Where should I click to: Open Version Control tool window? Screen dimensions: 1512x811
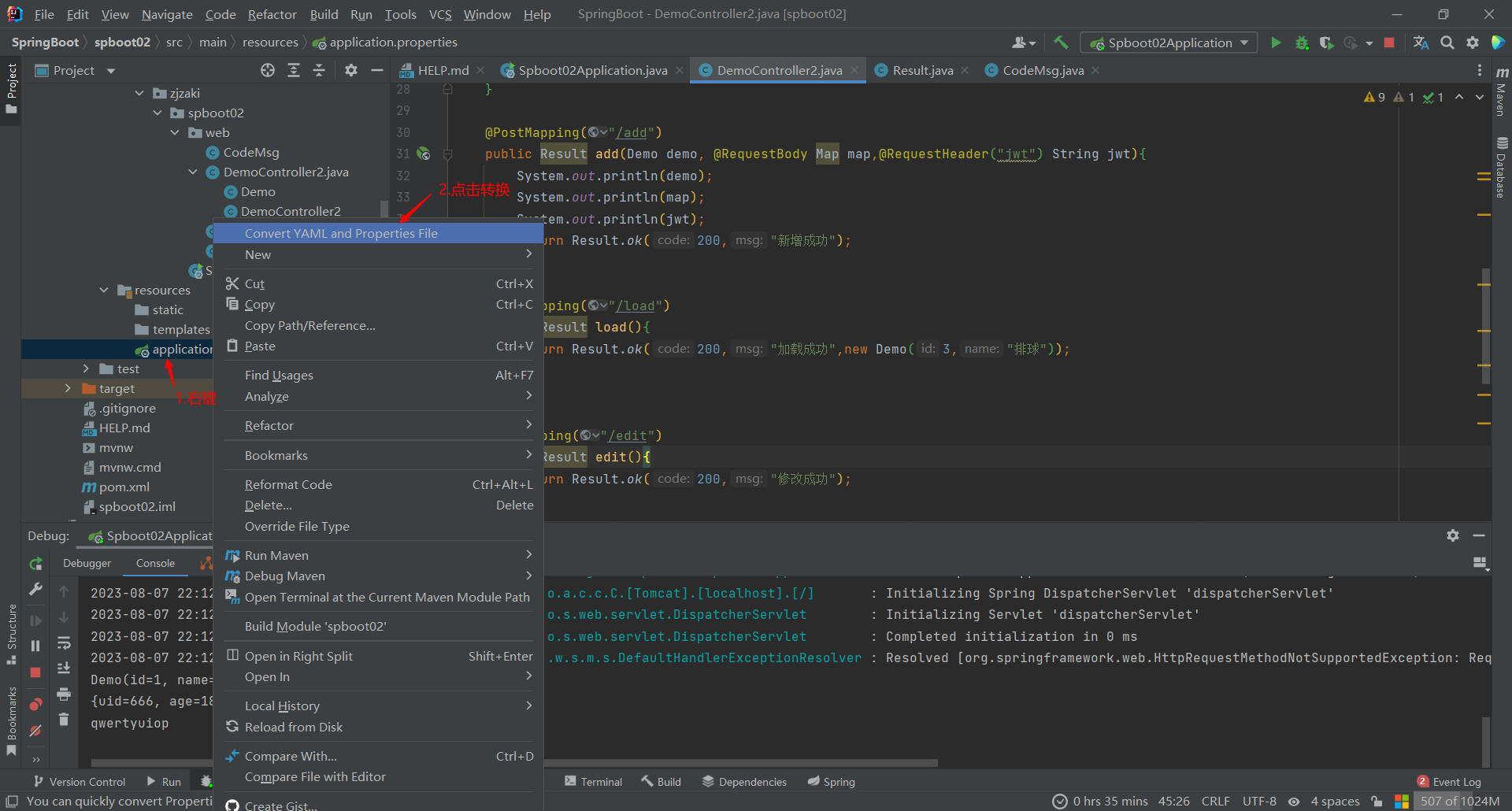pyautogui.click(x=80, y=781)
